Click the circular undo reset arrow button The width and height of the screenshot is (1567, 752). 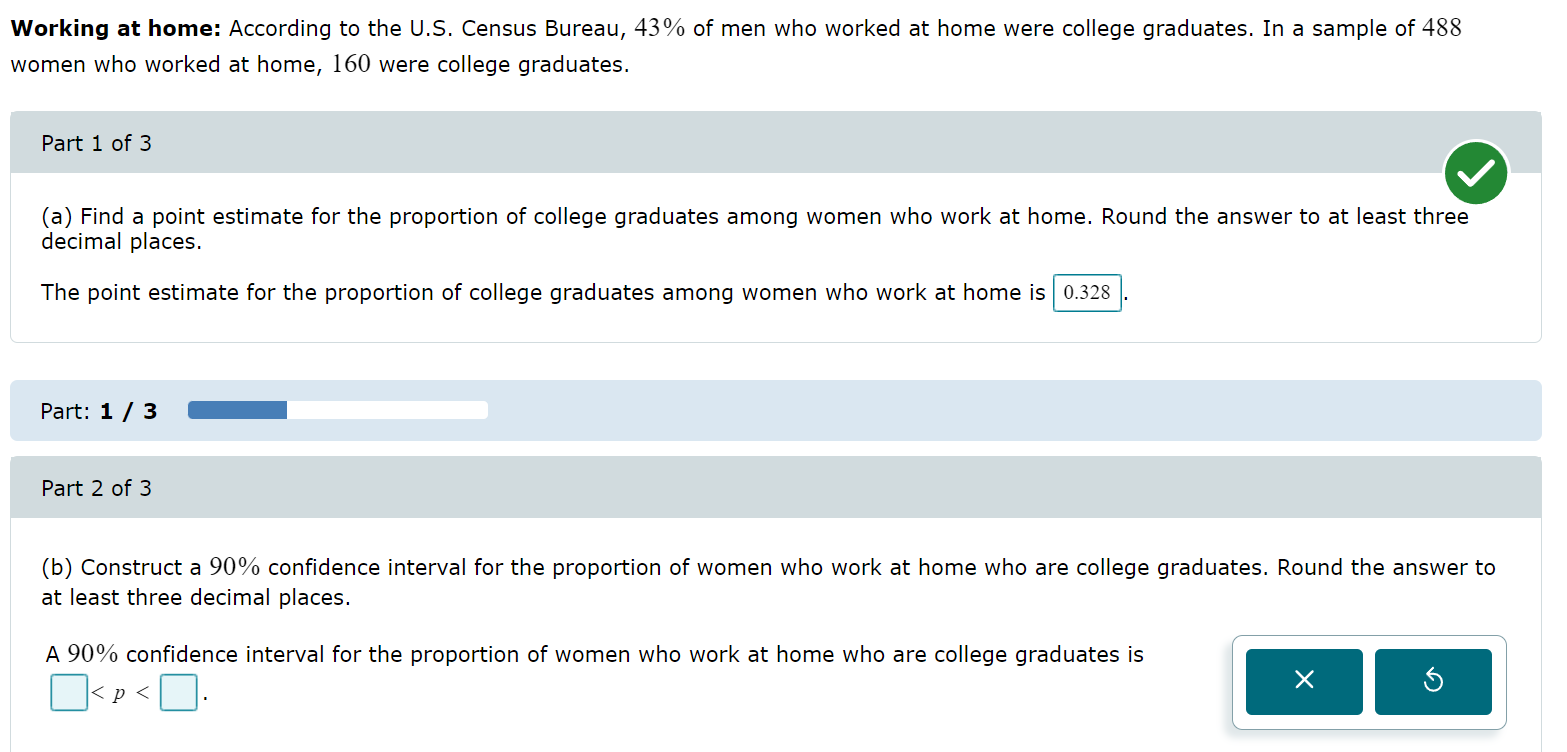[1432, 682]
